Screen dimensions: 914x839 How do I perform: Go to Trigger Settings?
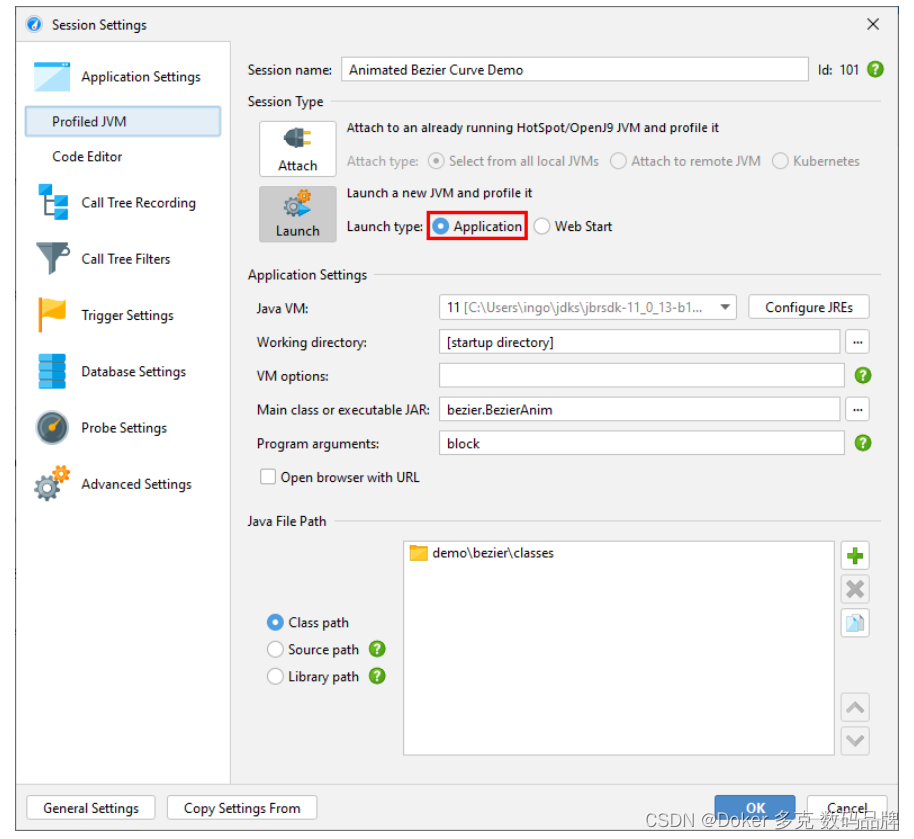pos(126,315)
